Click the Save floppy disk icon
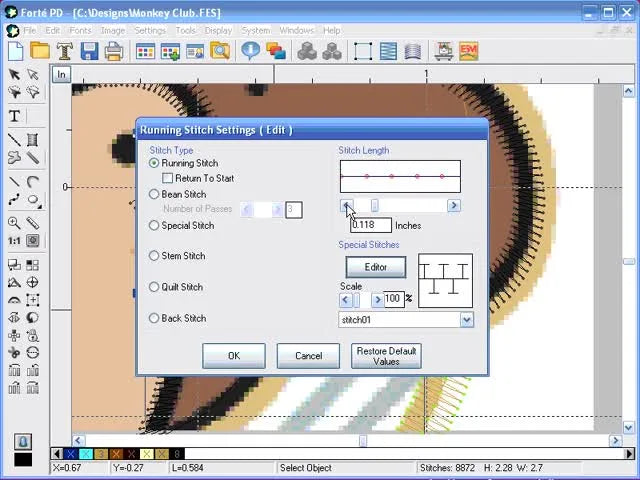Screen dimensions: 640x480 90,51
